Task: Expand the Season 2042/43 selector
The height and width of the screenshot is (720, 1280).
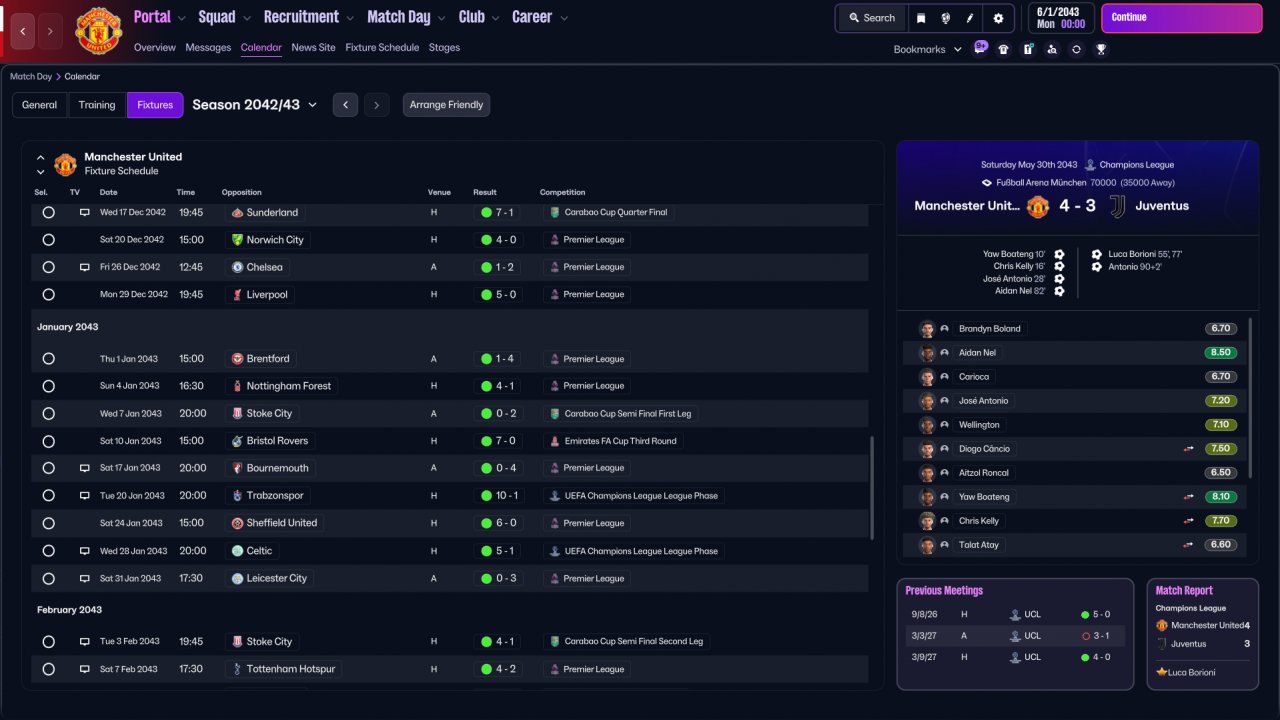Action: (254, 105)
